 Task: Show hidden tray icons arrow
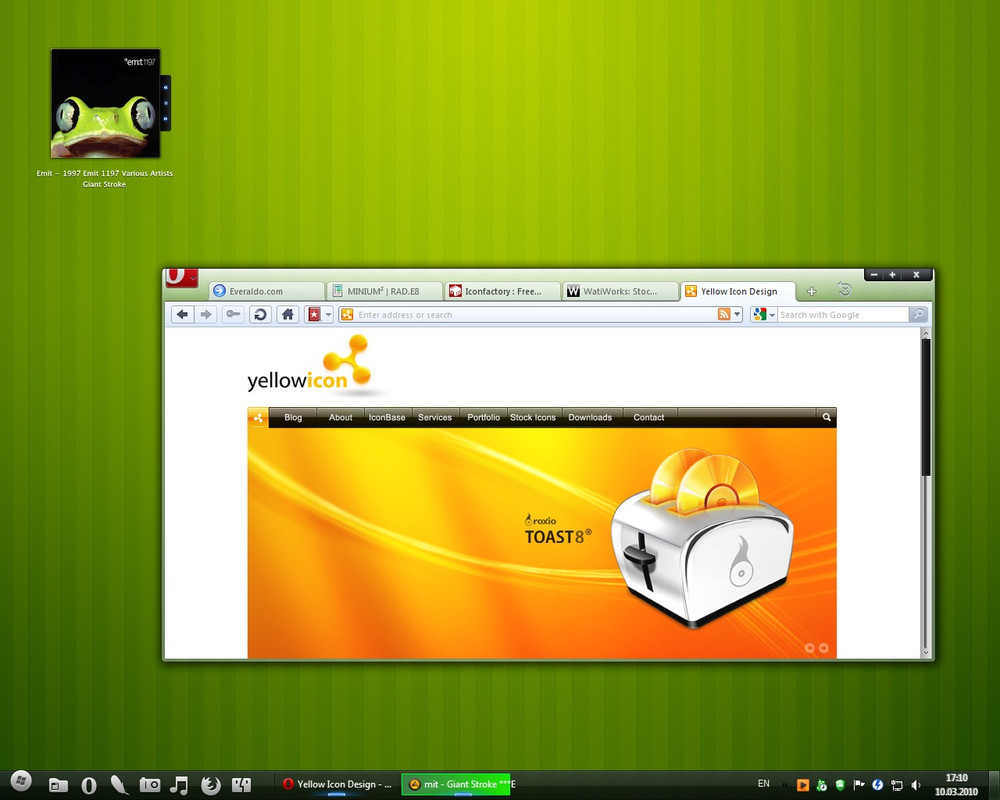click(x=784, y=785)
